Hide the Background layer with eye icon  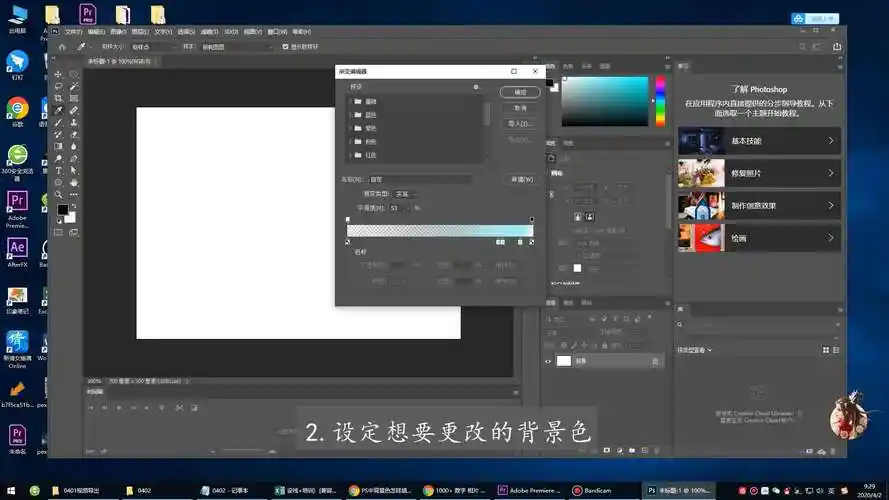tap(548, 361)
